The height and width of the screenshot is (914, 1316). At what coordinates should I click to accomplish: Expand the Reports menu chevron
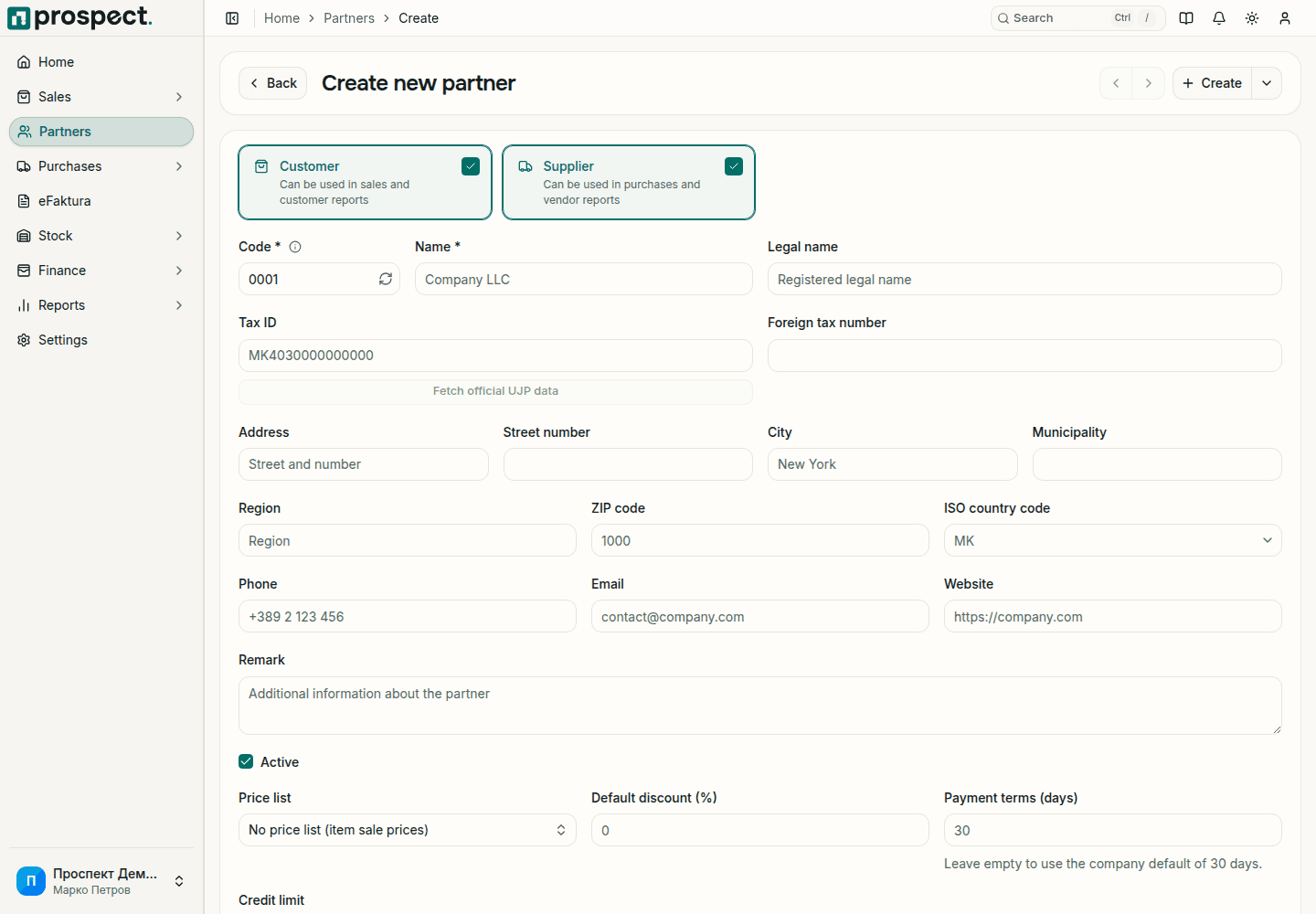coord(179,305)
